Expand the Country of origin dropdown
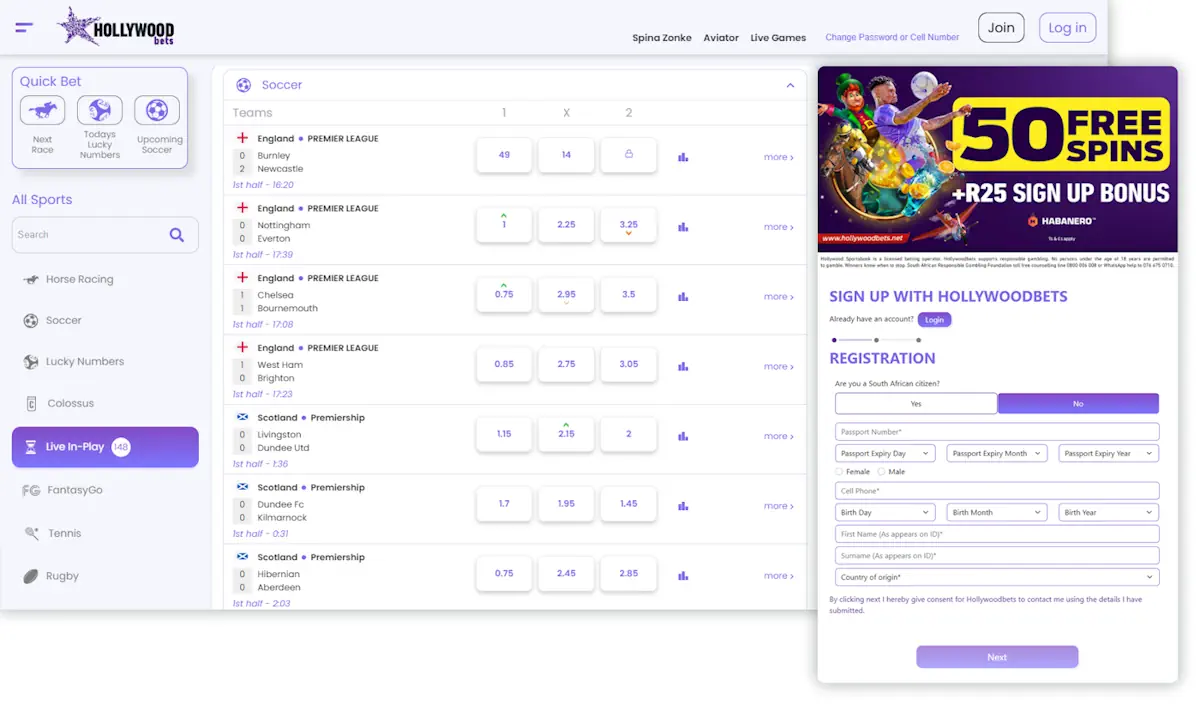 pos(996,577)
